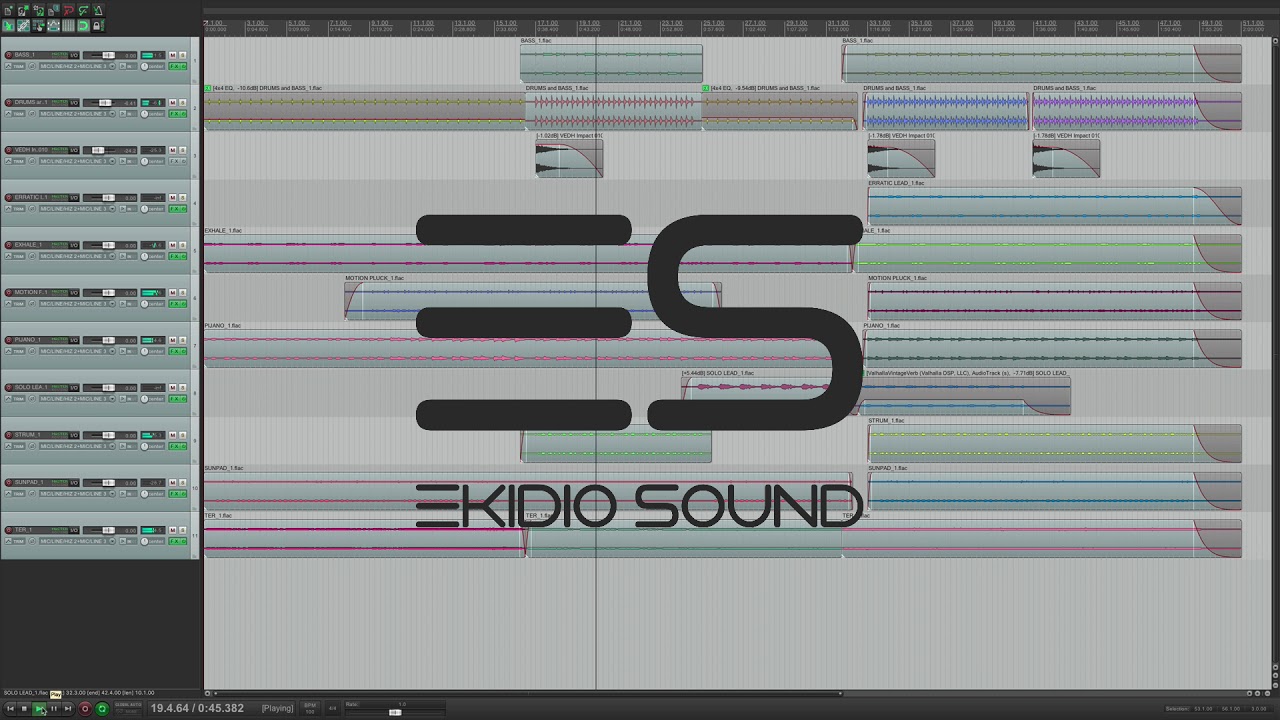Click the 4/4 time signature field
This screenshot has width=1280, height=720.
pos(332,708)
